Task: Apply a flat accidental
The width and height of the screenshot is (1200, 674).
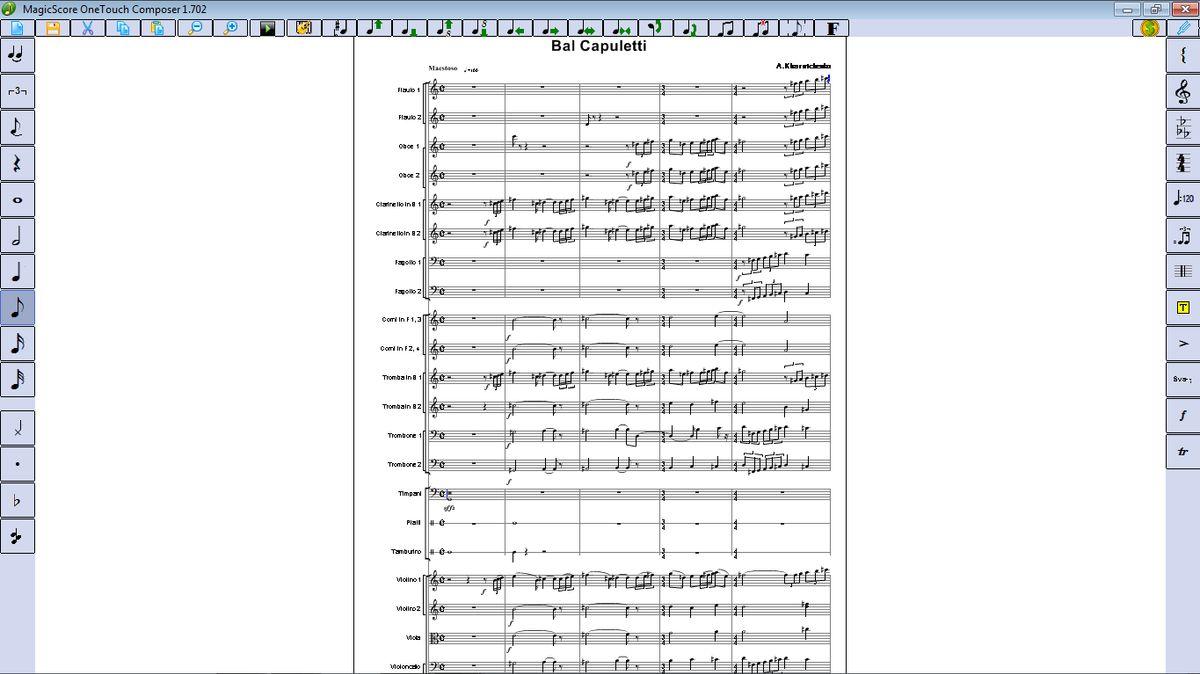Action: [17, 500]
